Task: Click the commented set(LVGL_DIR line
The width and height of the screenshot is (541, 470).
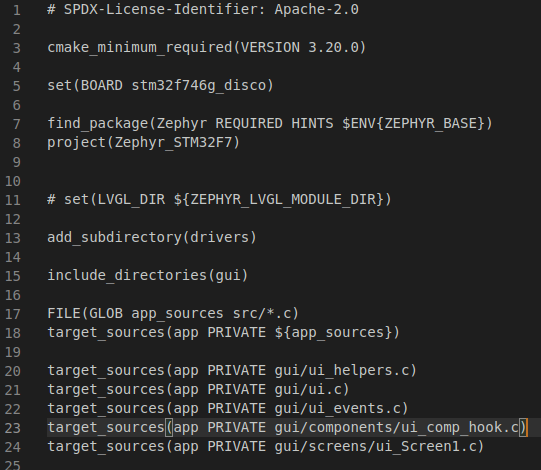Action: click(x=219, y=199)
